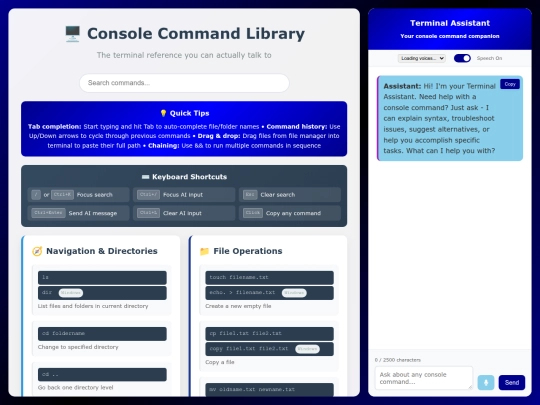Click 'List files and folders in current directory'

(93, 306)
